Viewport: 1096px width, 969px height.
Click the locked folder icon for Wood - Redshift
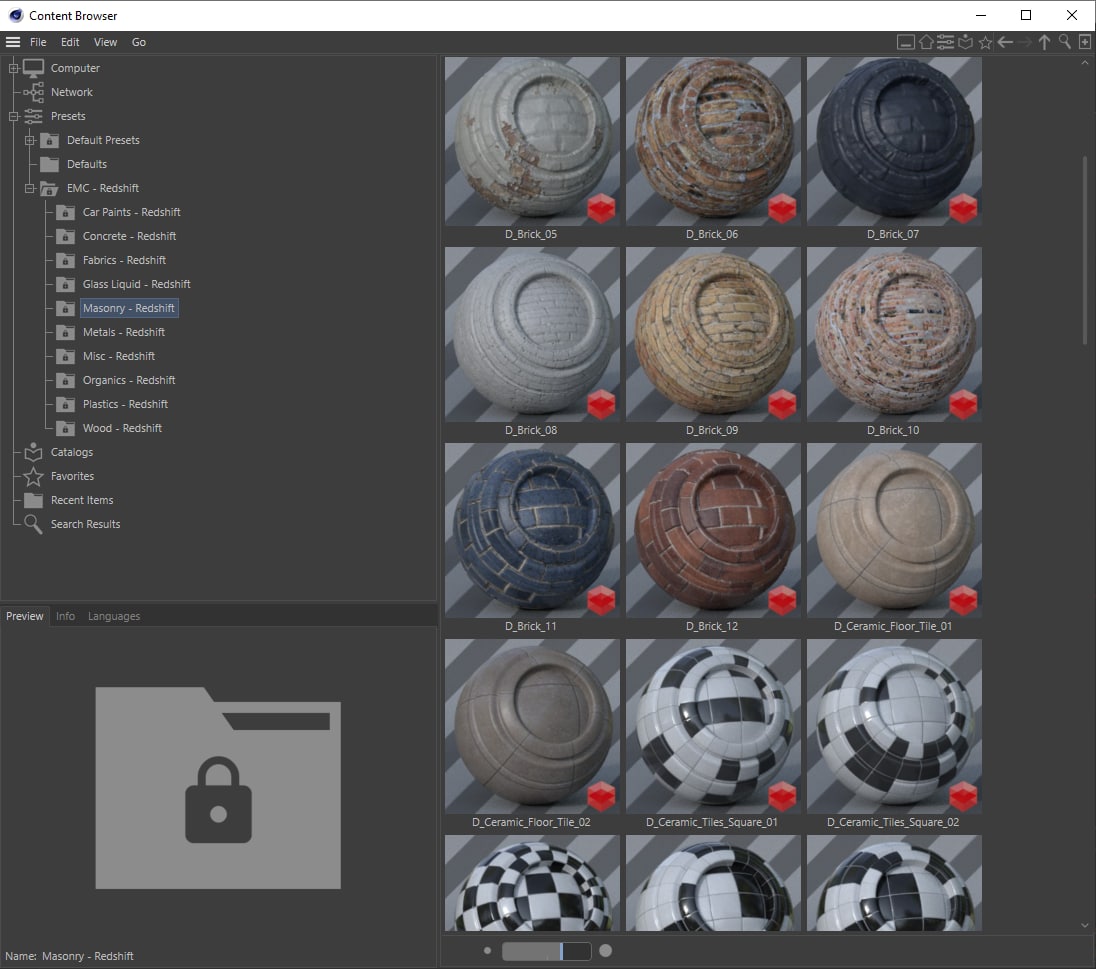[65, 428]
